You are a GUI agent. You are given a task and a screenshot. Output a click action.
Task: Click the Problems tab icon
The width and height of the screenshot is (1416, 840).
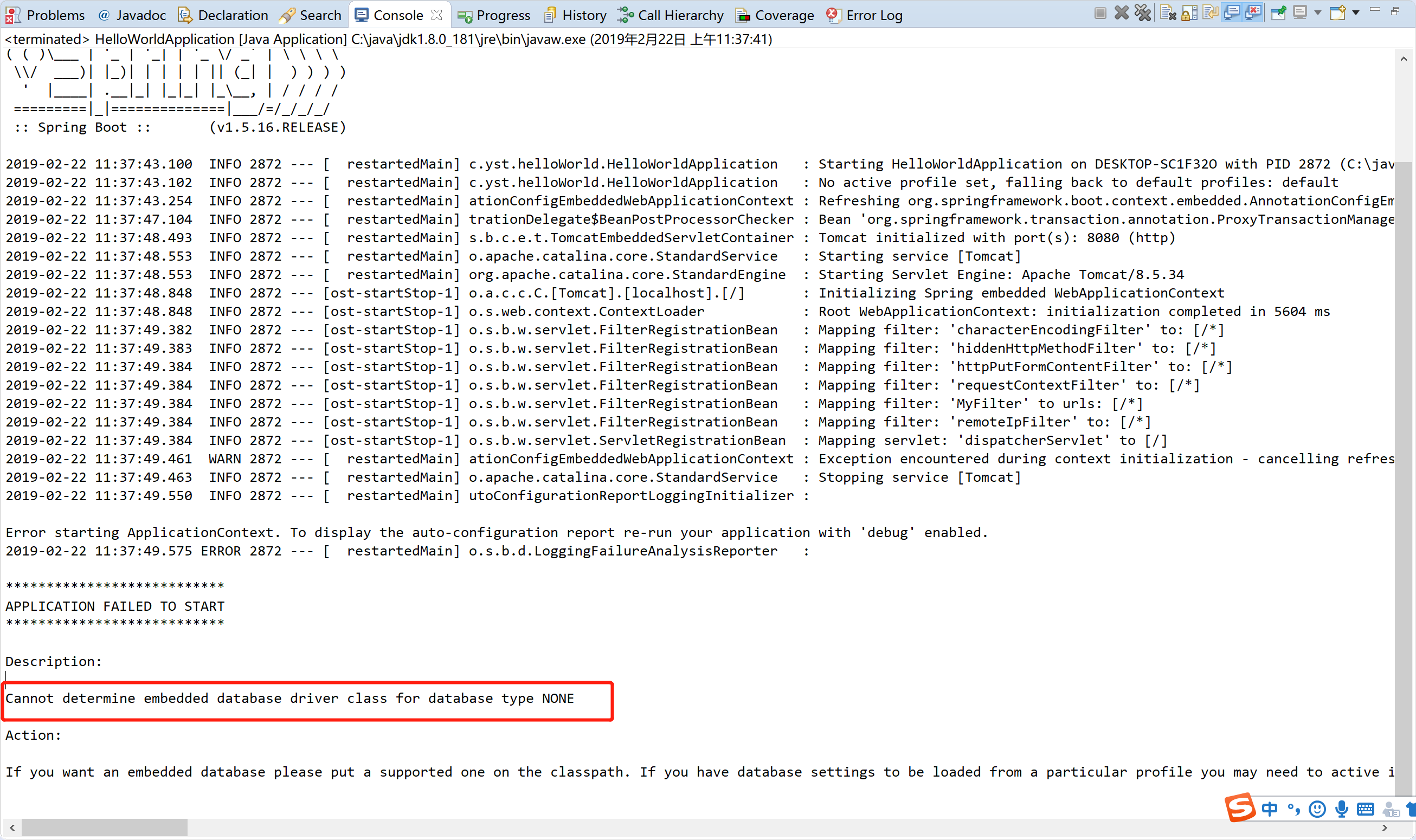(12, 15)
